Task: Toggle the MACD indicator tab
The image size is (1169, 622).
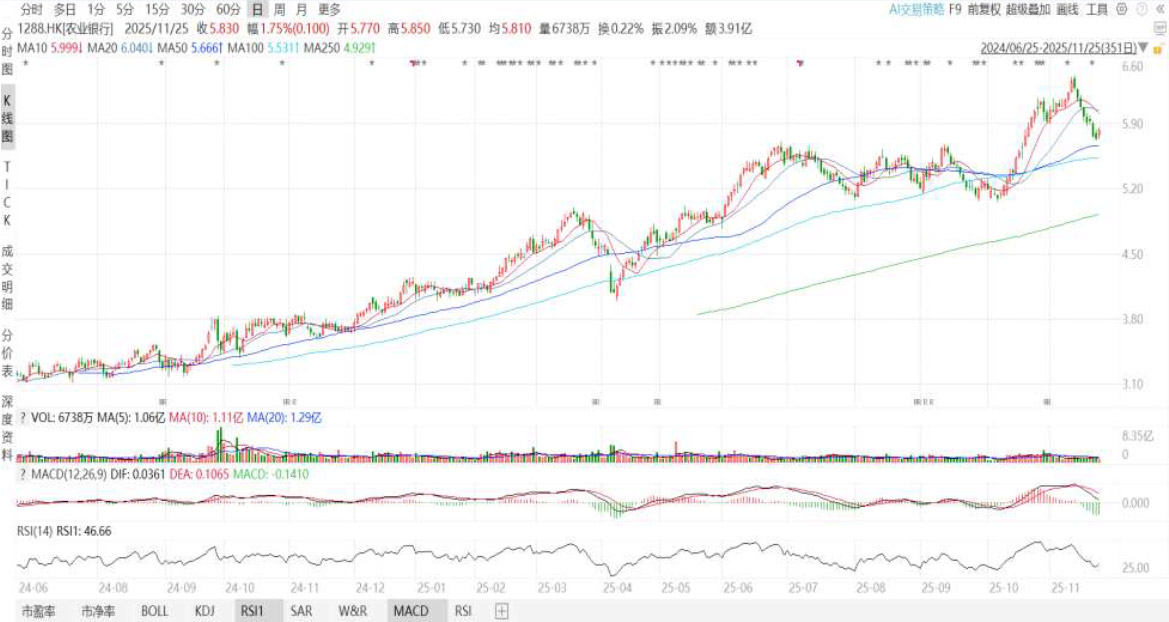Action: tap(410, 610)
